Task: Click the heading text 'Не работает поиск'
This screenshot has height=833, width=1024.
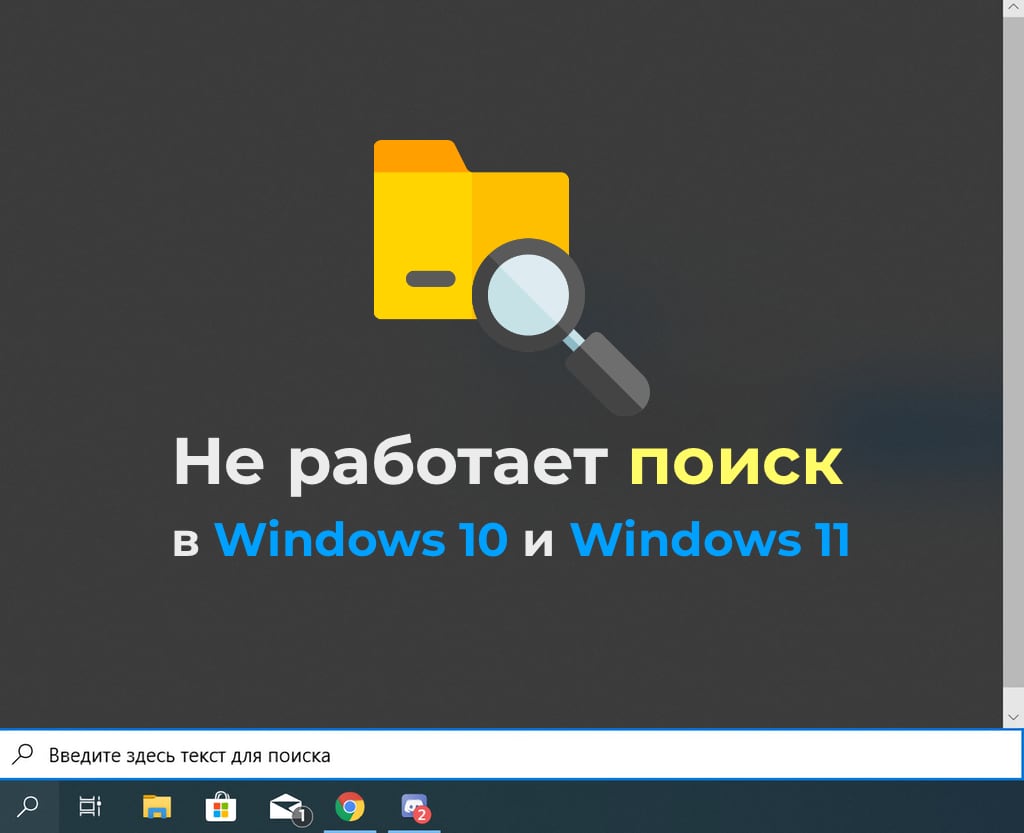Action: tap(508, 463)
